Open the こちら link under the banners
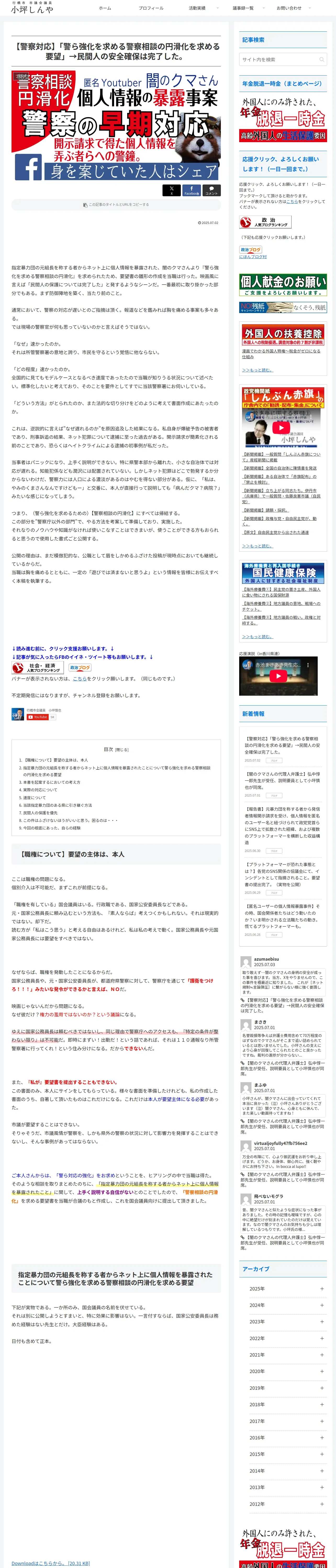 click(x=80, y=679)
